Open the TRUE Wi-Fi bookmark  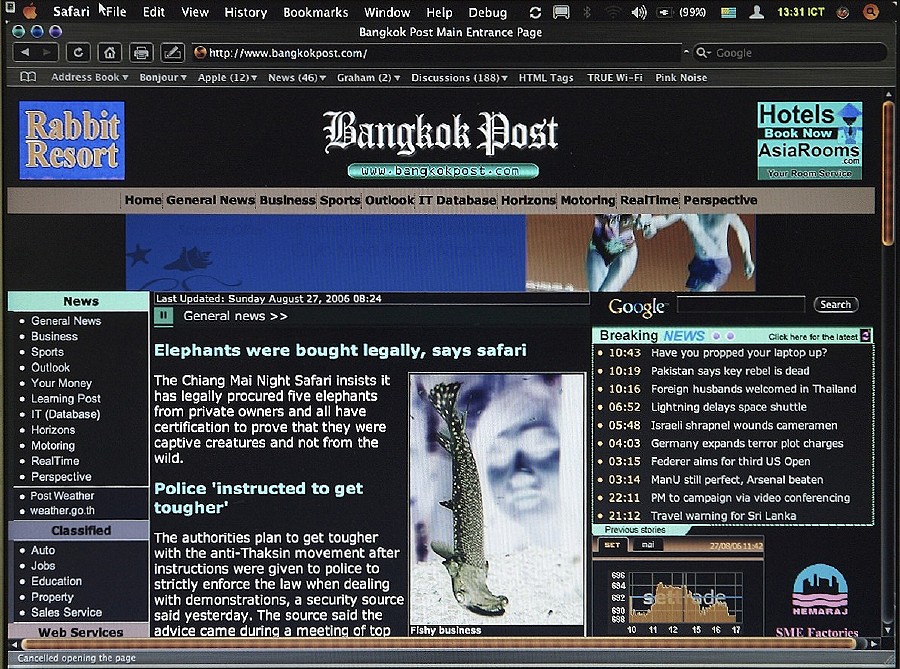615,77
